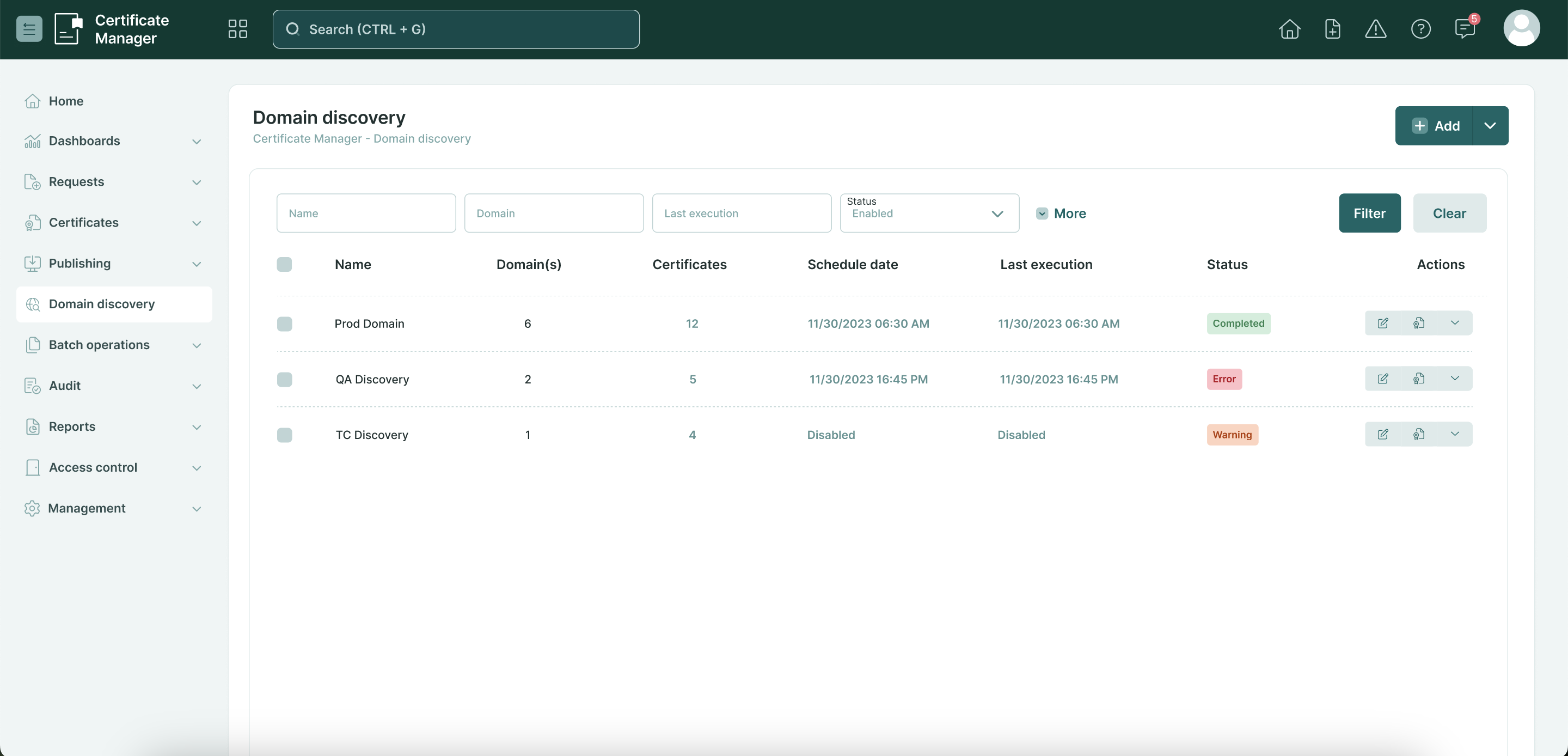The image size is (1568, 756).
Task: Click the Name filter field
Action: point(366,212)
